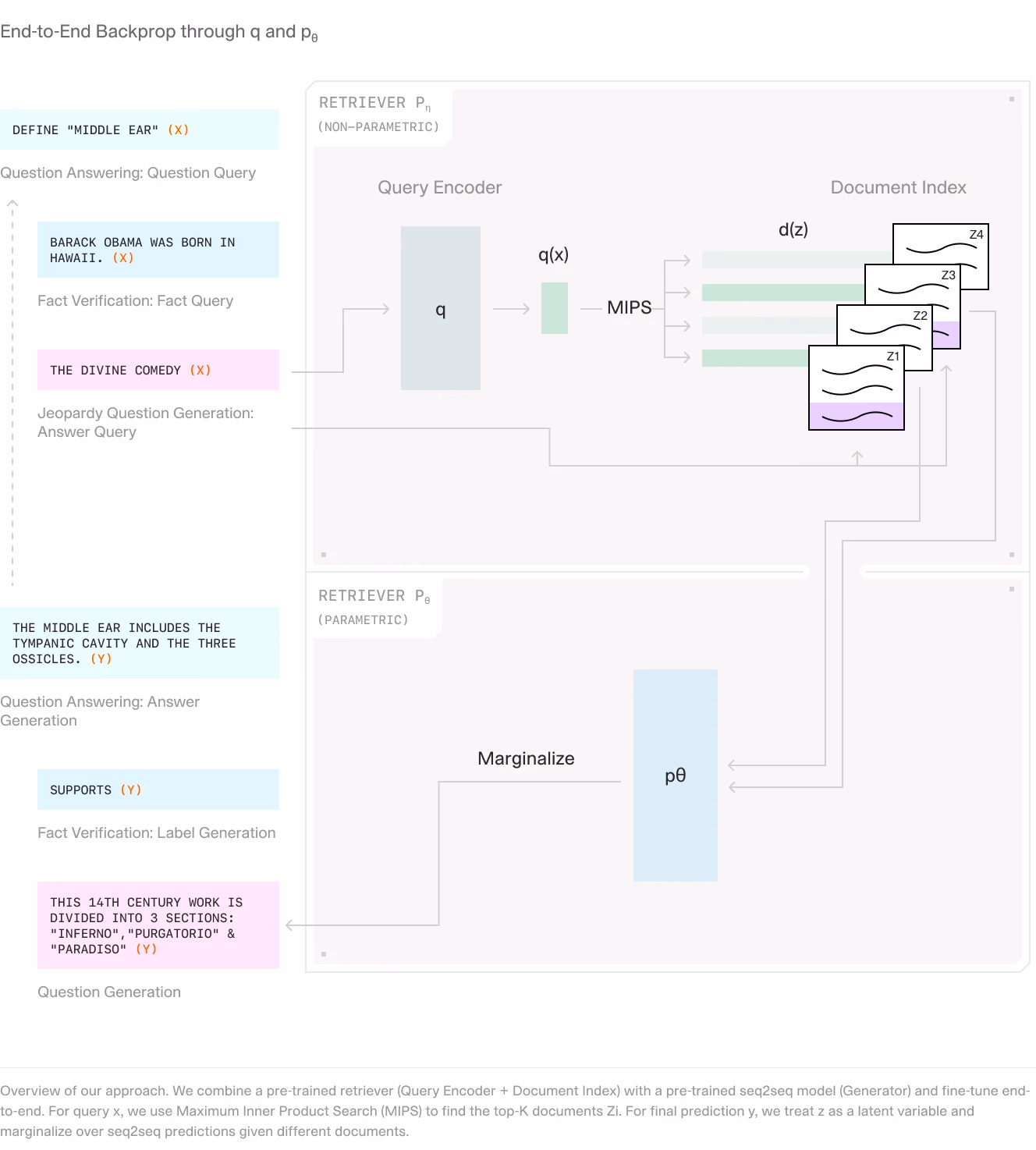
Task: Click the 14TH CENTURY WORK question box
Action: point(158,925)
